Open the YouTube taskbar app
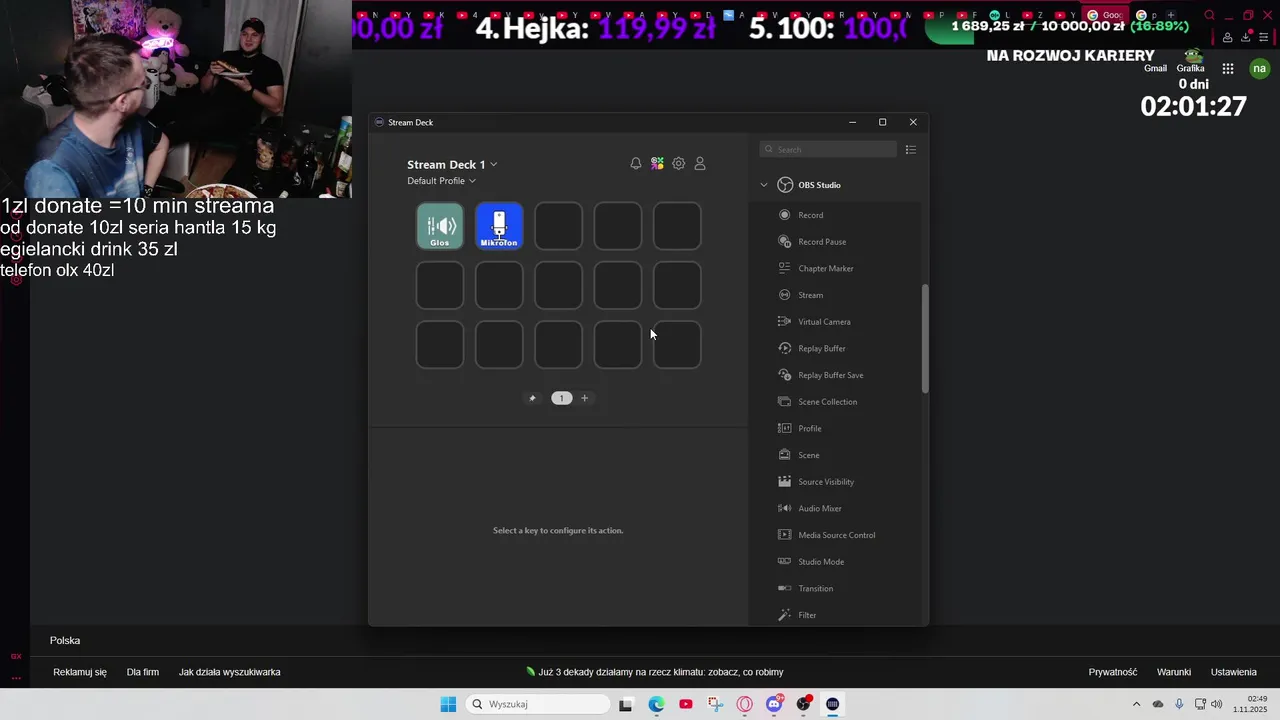 [685, 704]
